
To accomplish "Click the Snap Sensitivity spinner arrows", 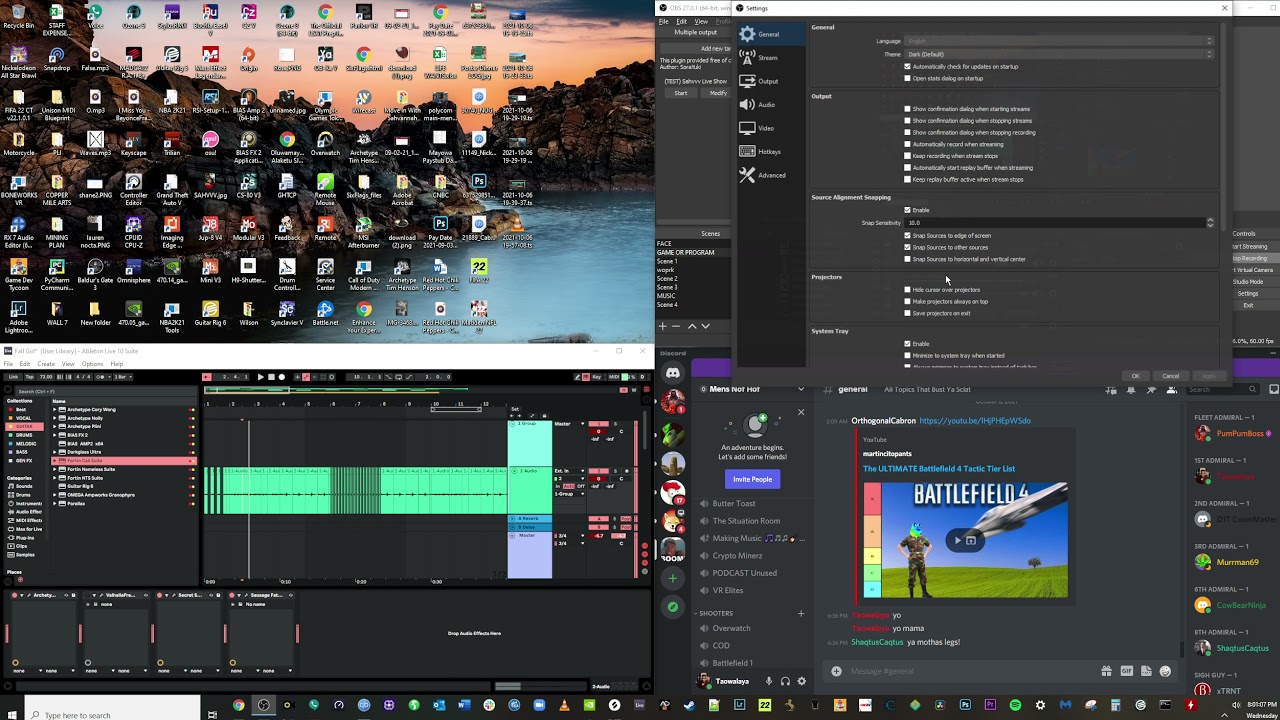I will point(1210,222).
